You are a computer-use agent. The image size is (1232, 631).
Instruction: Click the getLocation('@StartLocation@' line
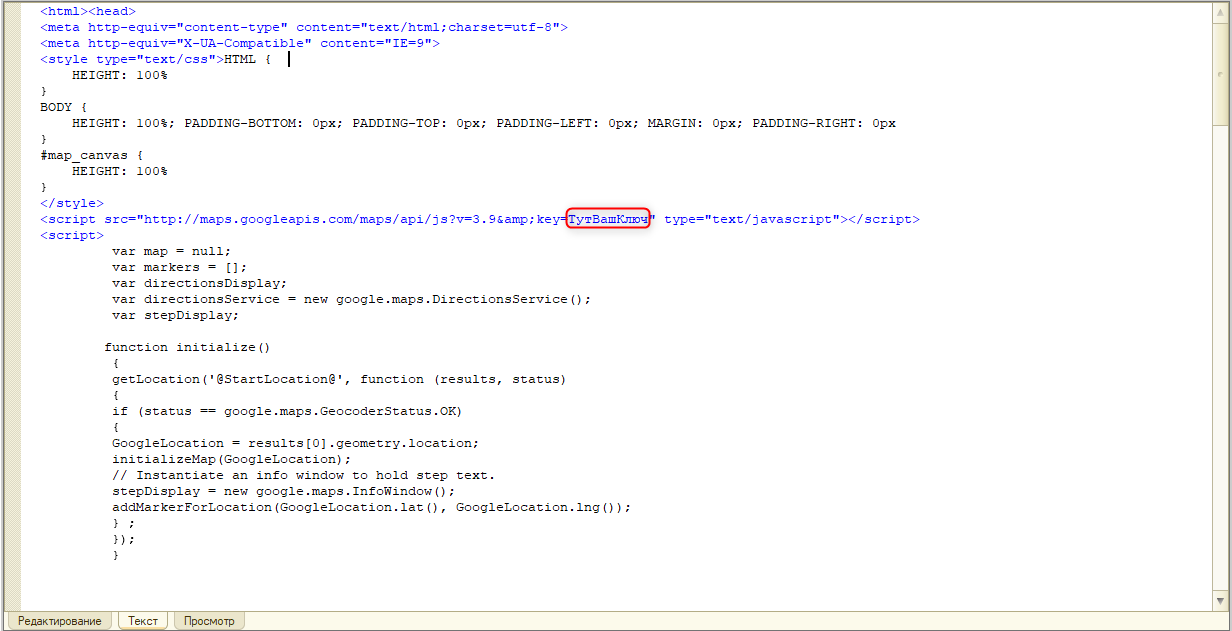tap(339, 379)
